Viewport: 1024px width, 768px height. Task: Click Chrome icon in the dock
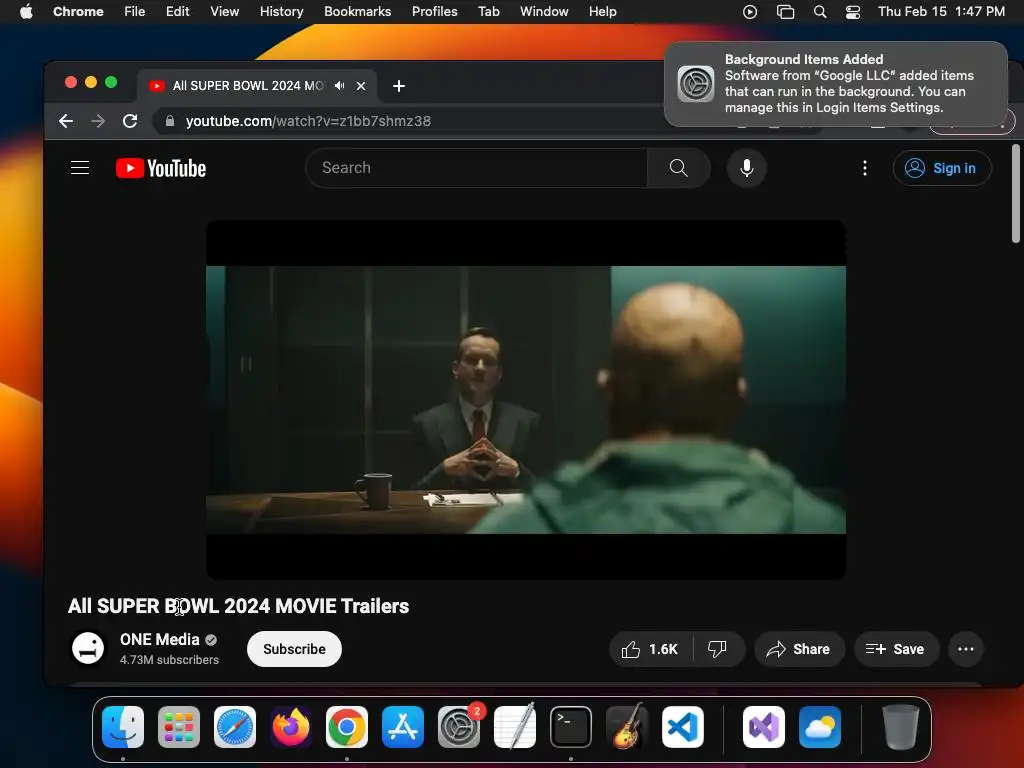point(347,727)
